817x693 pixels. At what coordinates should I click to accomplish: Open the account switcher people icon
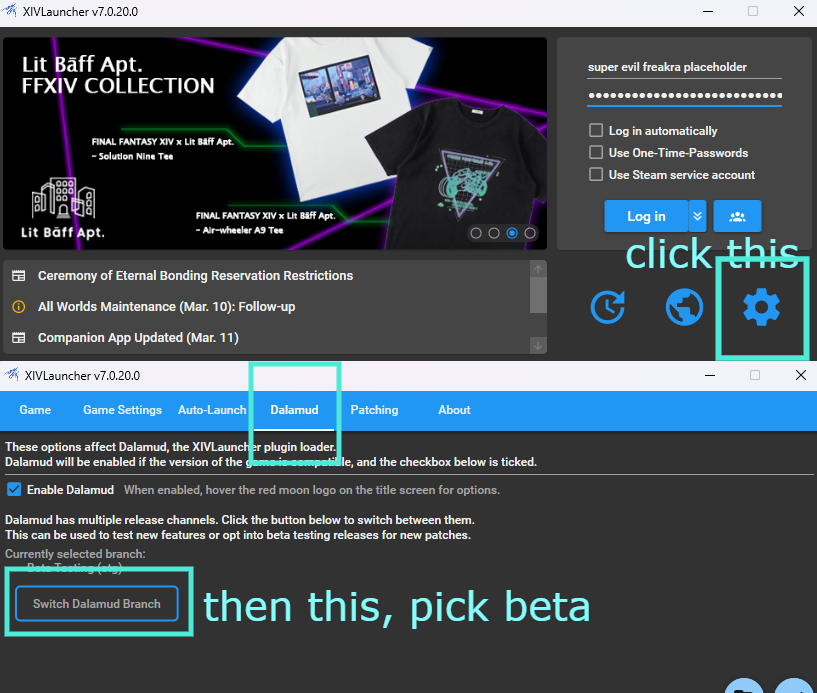tap(737, 216)
